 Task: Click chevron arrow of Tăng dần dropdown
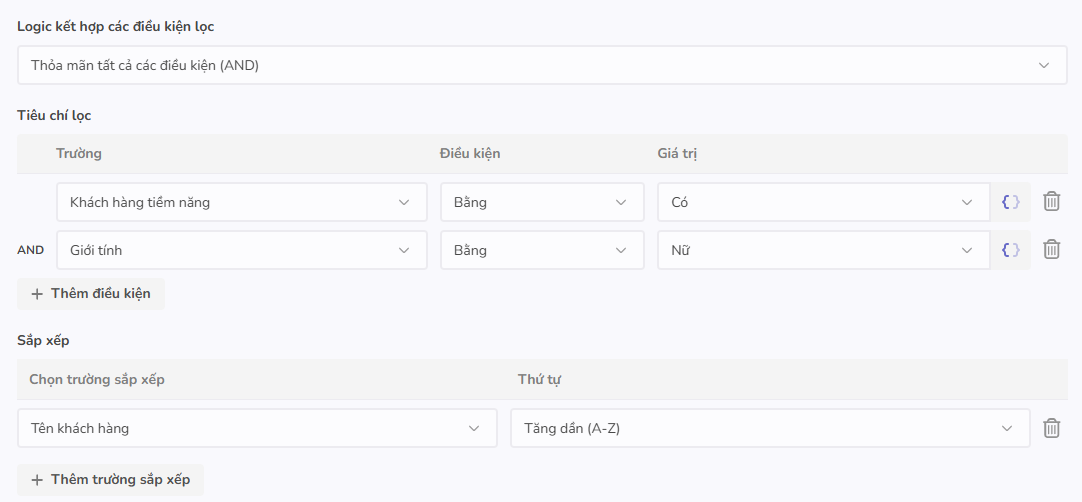point(1008,428)
